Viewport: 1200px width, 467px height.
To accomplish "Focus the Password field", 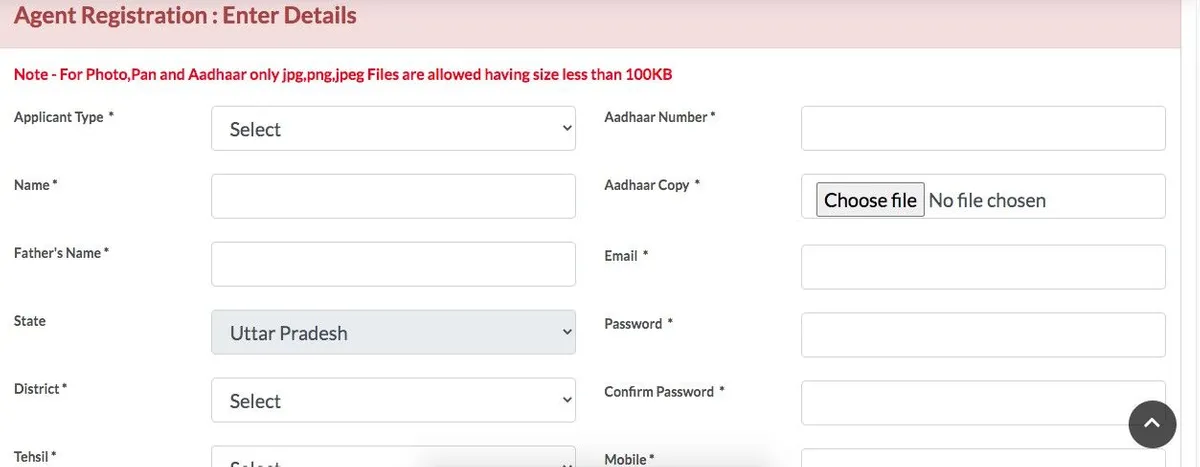I will 983,336.
